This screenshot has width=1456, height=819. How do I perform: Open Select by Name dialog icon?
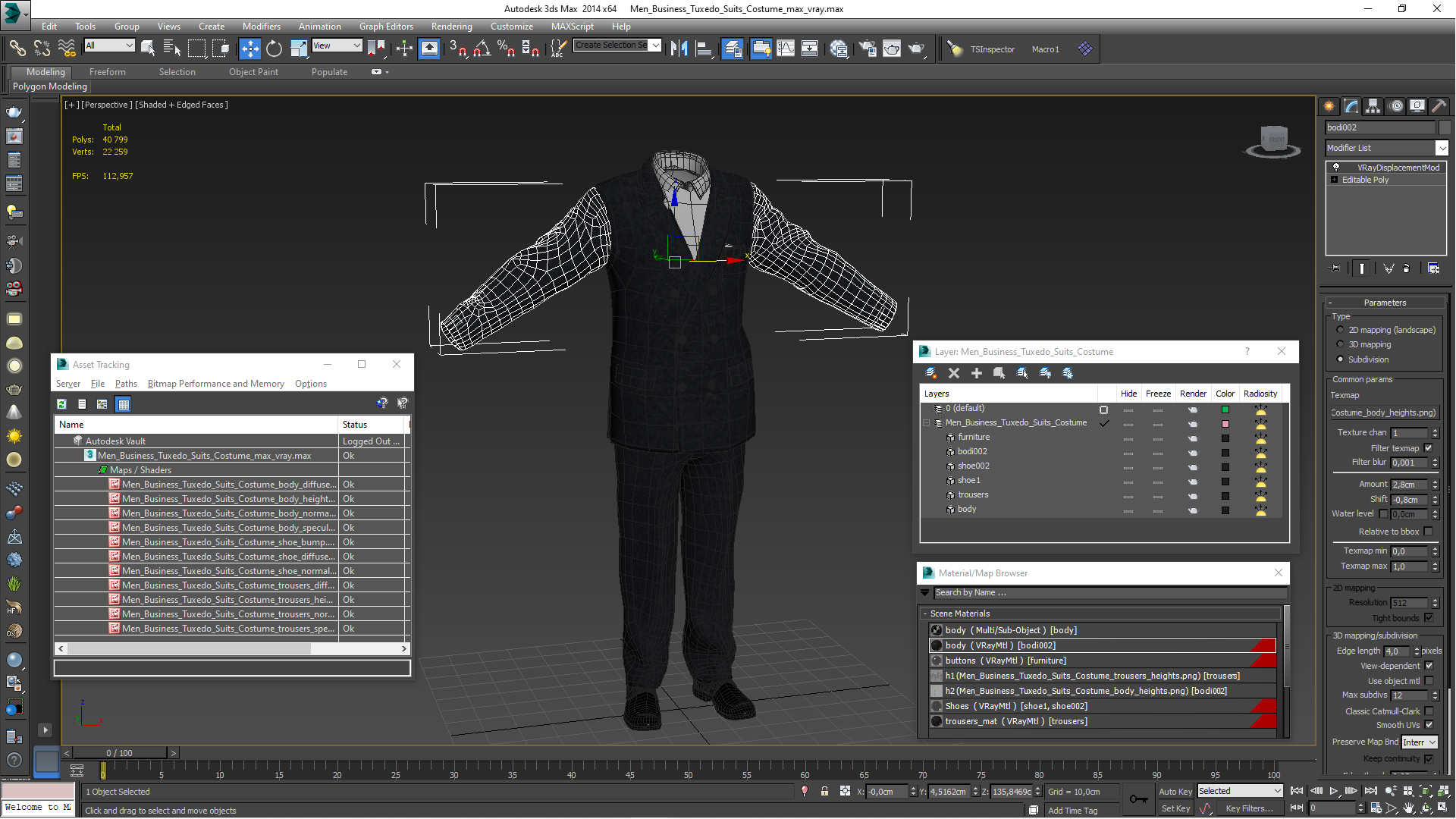172,49
